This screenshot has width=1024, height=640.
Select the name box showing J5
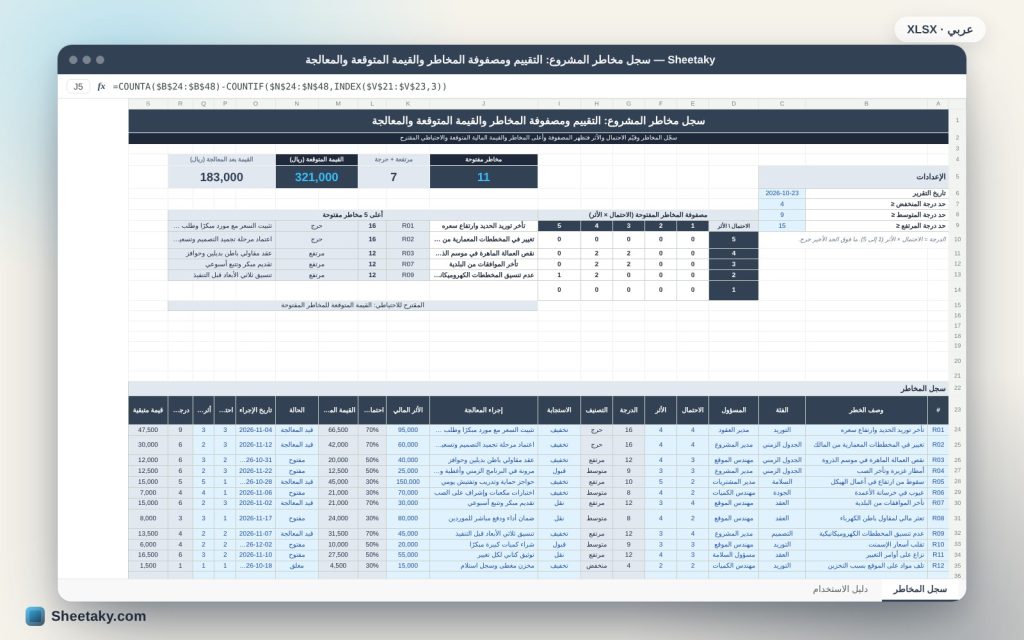tap(78, 86)
